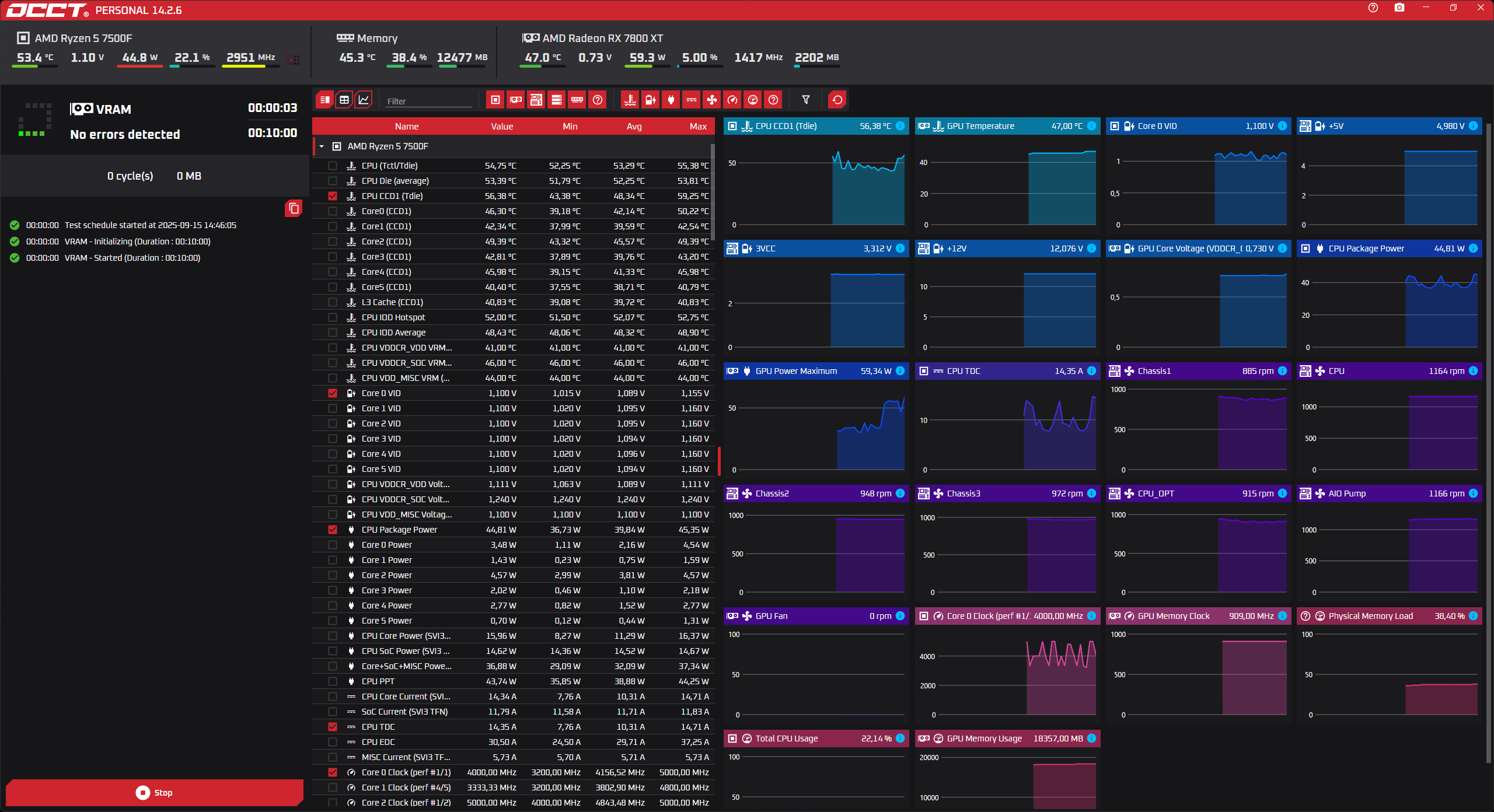Viewport: 1494px width, 812px height.
Task: Click the funnel filter icon
Action: click(806, 100)
